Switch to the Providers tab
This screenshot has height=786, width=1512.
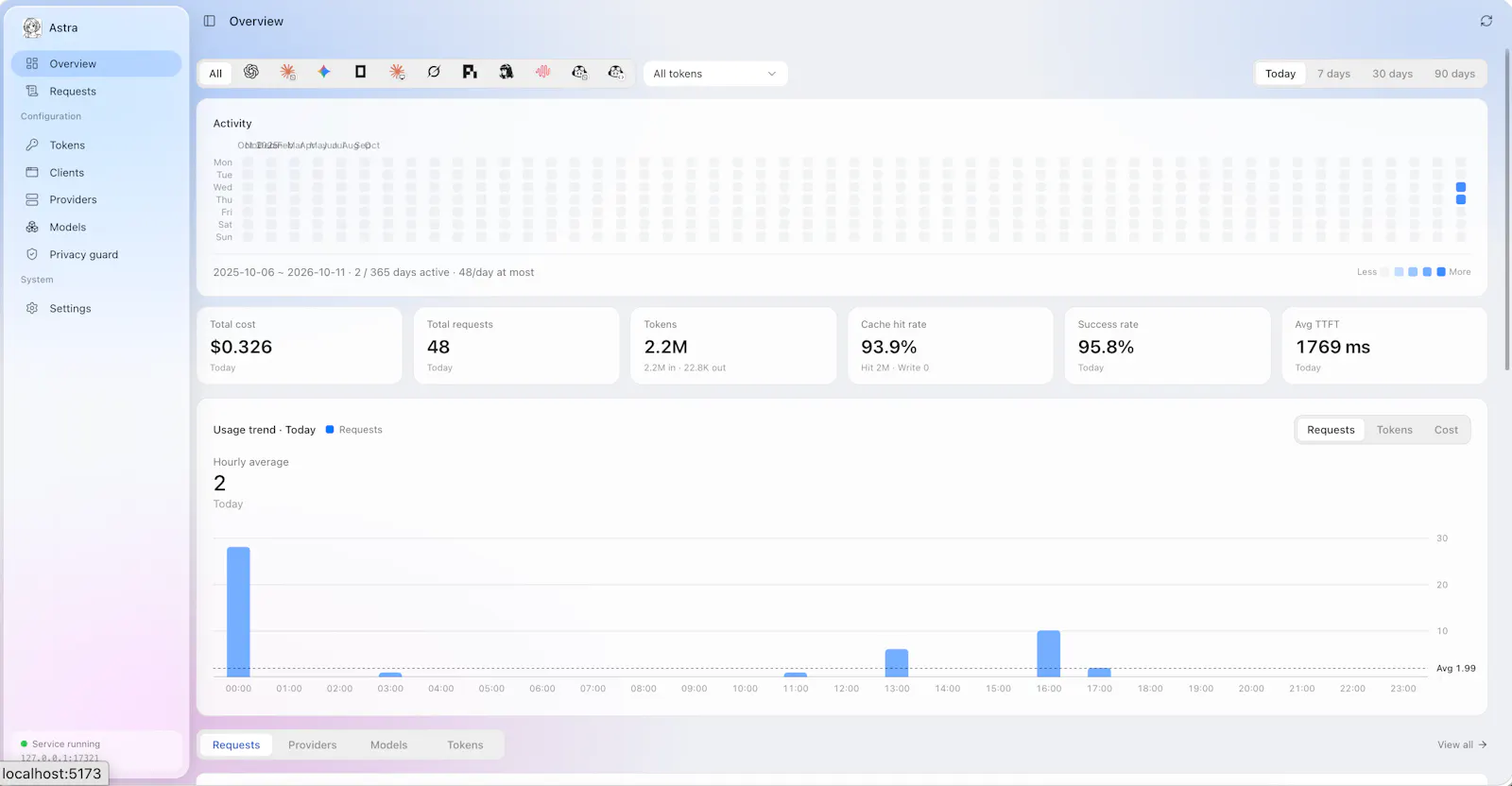tap(312, 744)
